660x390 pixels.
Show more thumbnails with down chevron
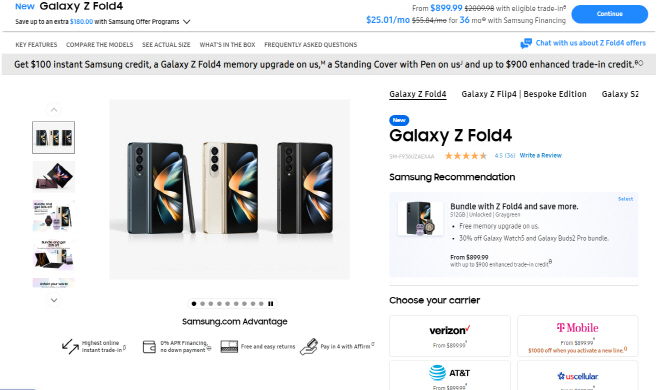click(53, 300)
